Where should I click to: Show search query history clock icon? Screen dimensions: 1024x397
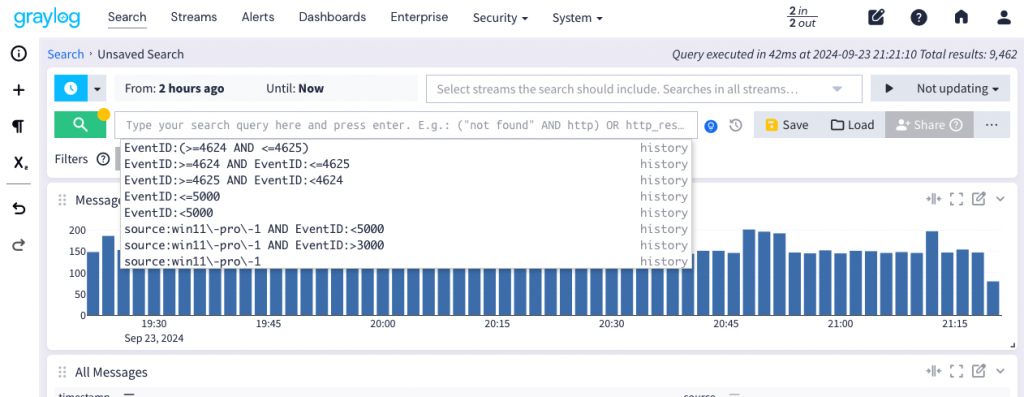pos(736,125)
